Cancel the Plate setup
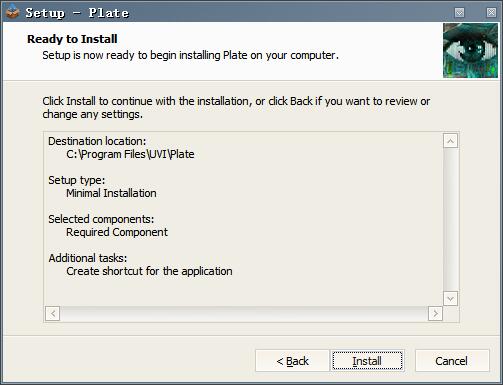 pyautogui.click(x=452, y=361)
